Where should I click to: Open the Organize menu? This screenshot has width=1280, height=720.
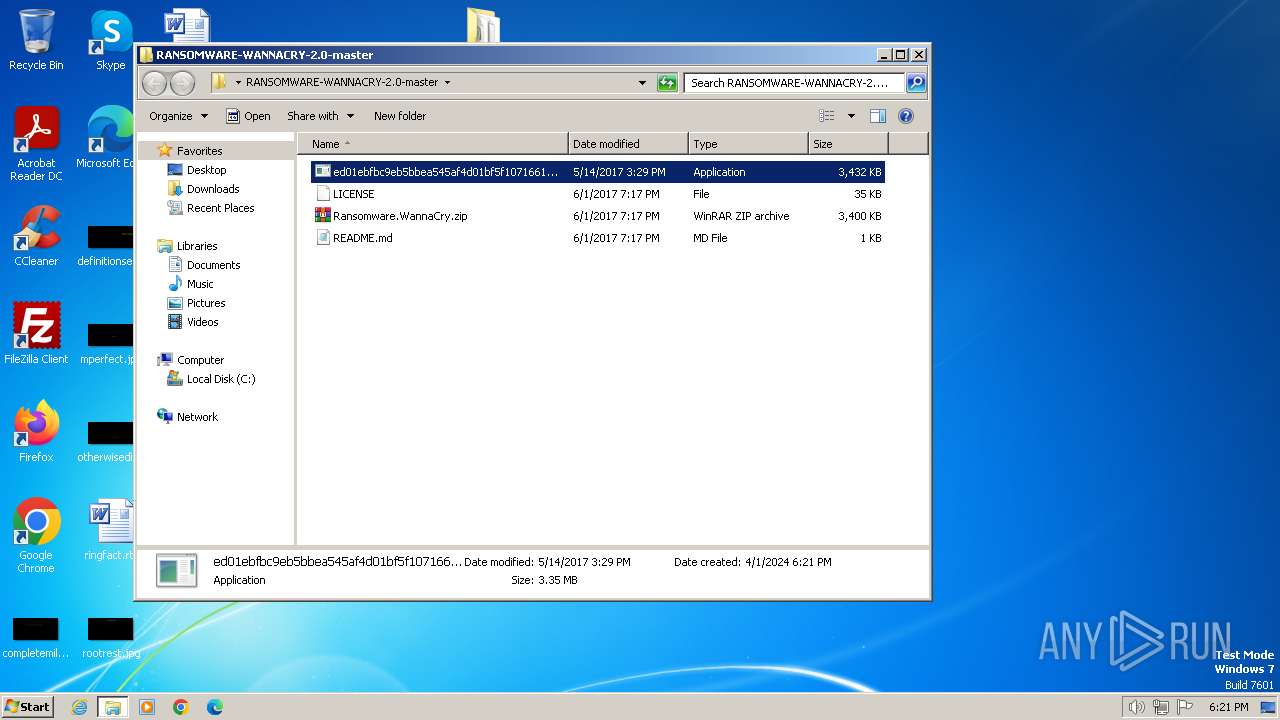(178, 116)
